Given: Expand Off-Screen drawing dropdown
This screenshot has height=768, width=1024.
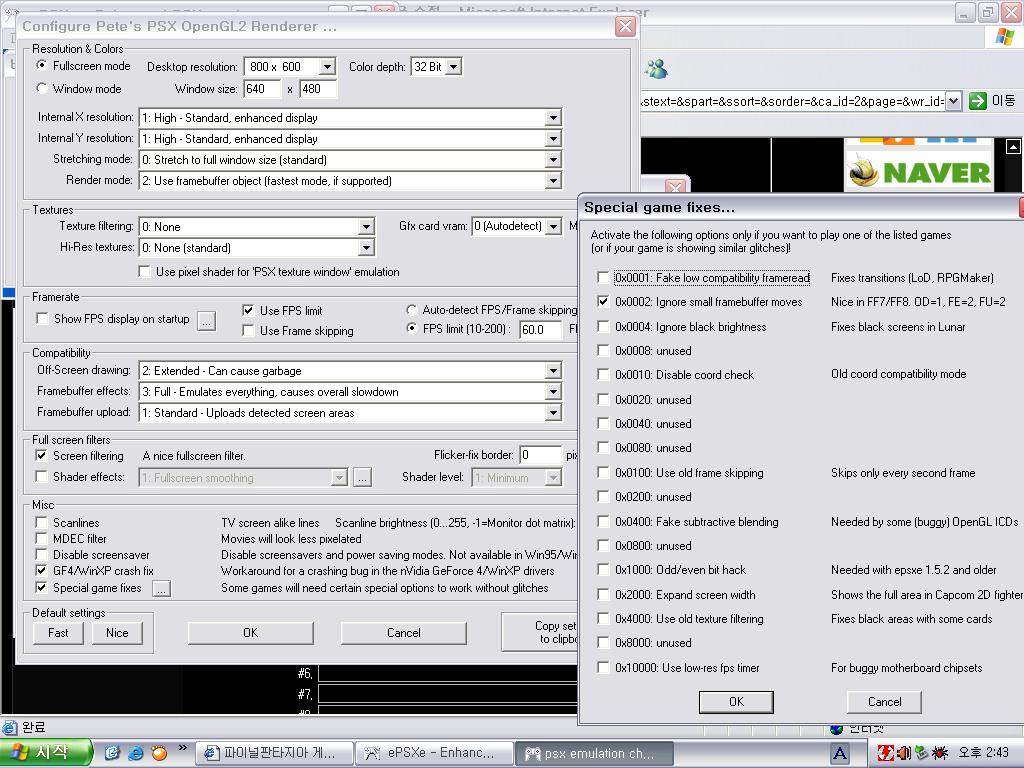Looking at the screenshot, I should point(553,371).
